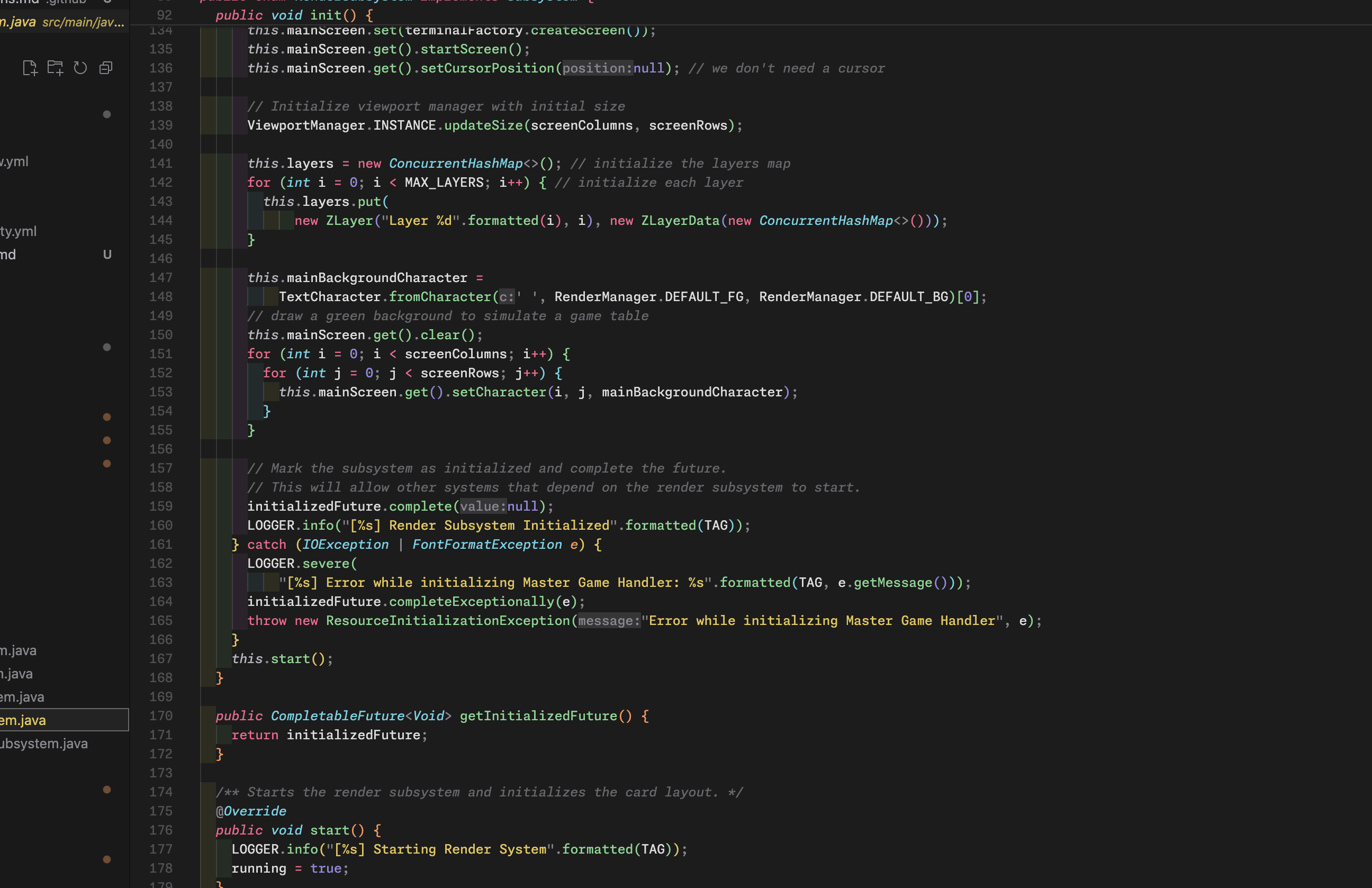
Task: Click line number 141 in the gutter
Action: (161, 163)
